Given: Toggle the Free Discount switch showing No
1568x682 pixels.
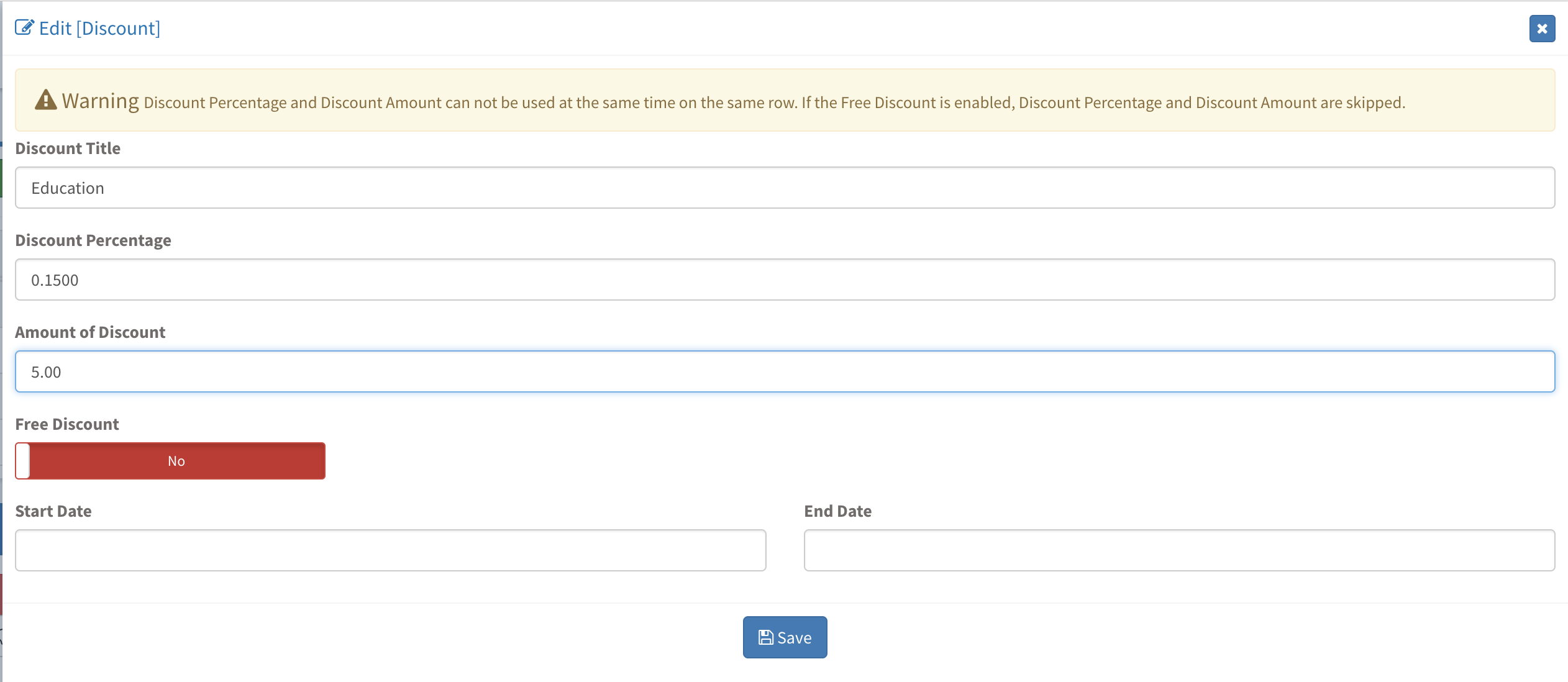Looking at the screenshot, I should click(x=176, y=461).
